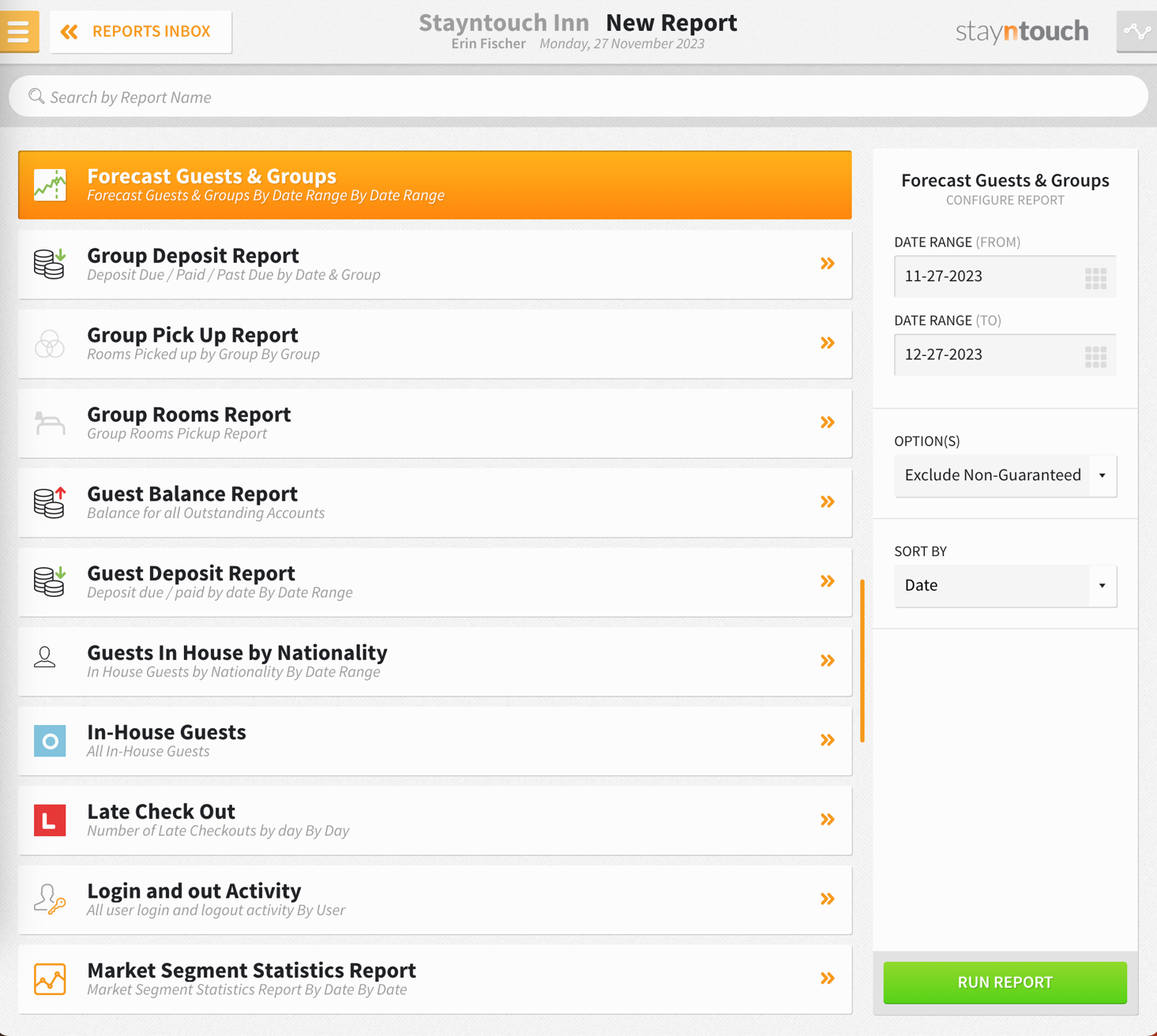The width and height of the screenshot is (1157, 1036).
Task: Click the Stayntouch Inn property name
Action: [x=504, y=22]
